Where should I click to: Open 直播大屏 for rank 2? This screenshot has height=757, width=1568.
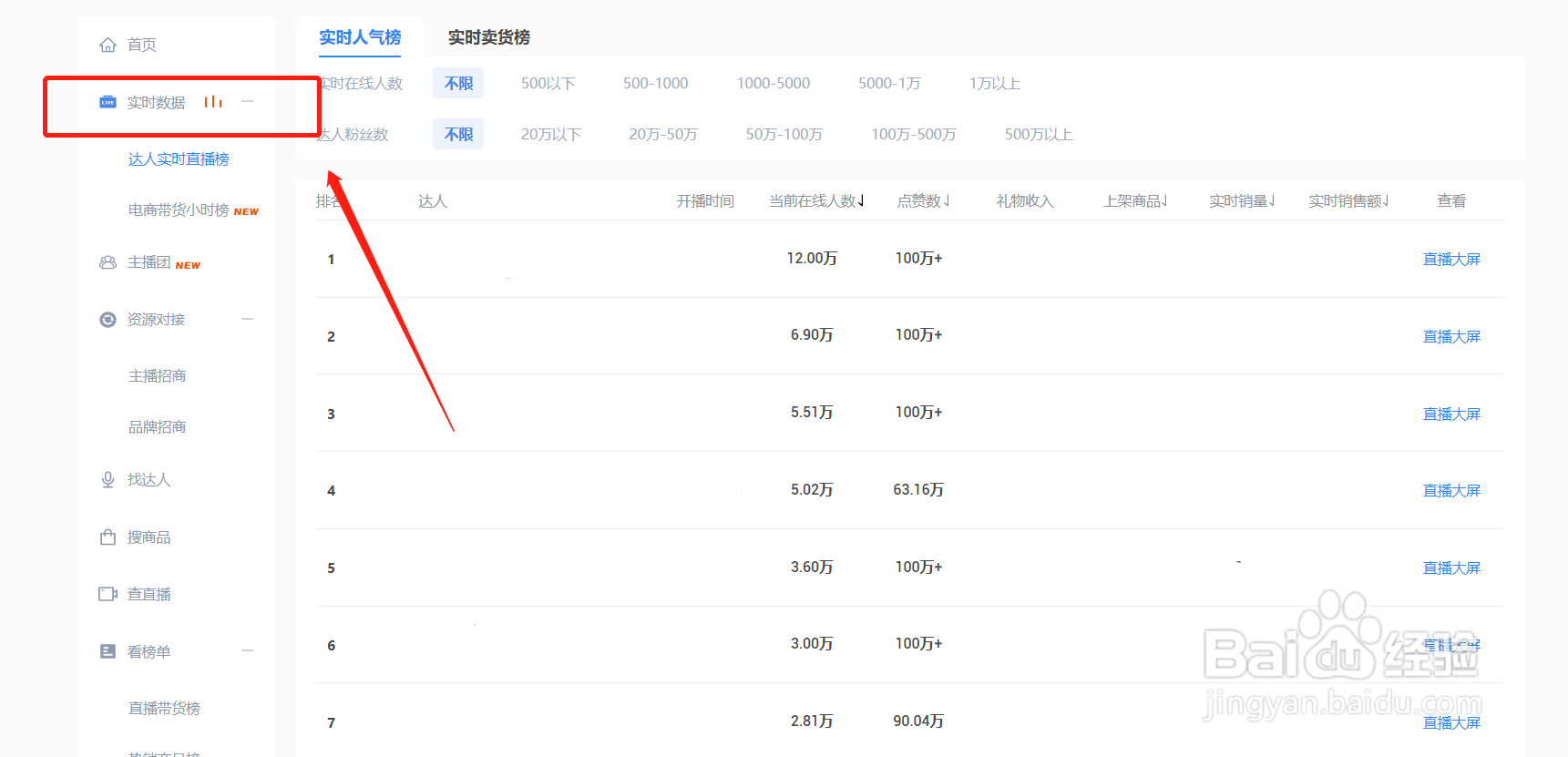tap(1451, 337)
